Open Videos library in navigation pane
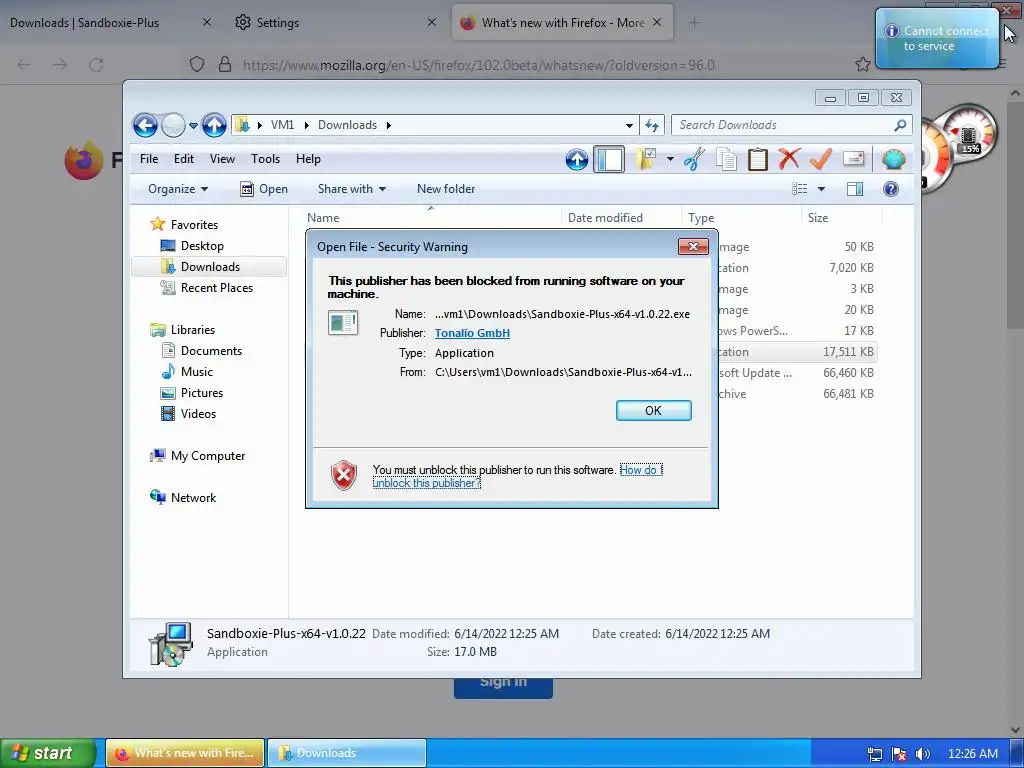The image size is (1024, 768). click(198, 413)
